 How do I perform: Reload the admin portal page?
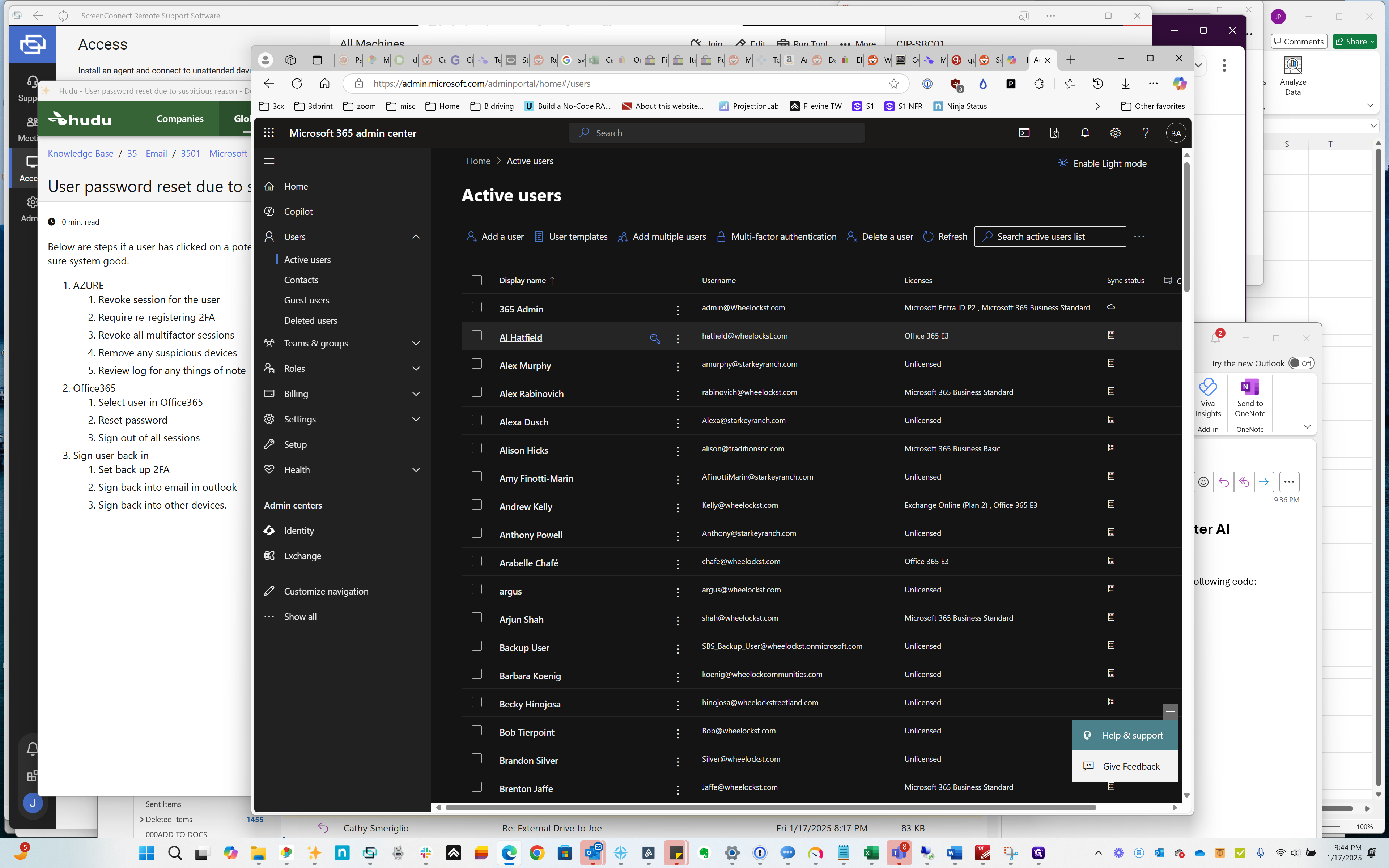(297, 83)
